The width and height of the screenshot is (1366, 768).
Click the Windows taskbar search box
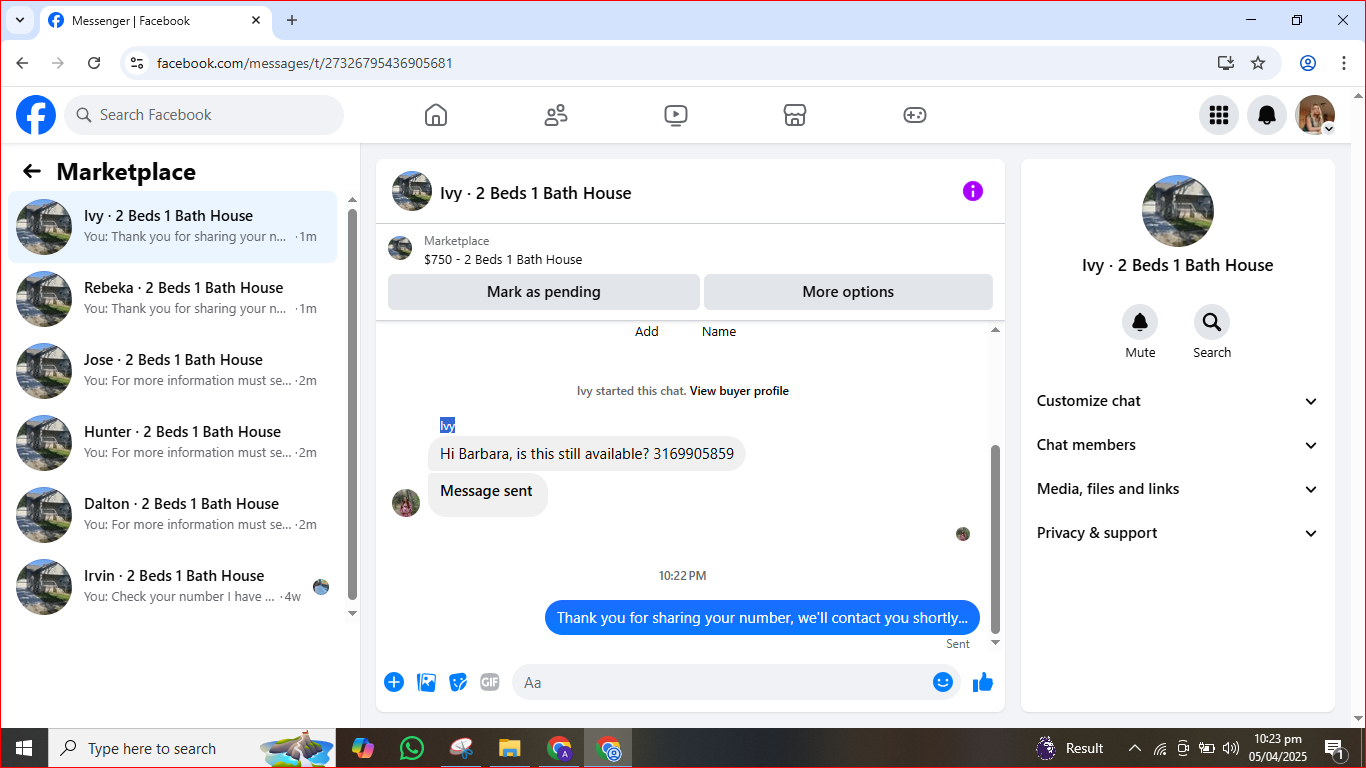click(x=193, y=748)
